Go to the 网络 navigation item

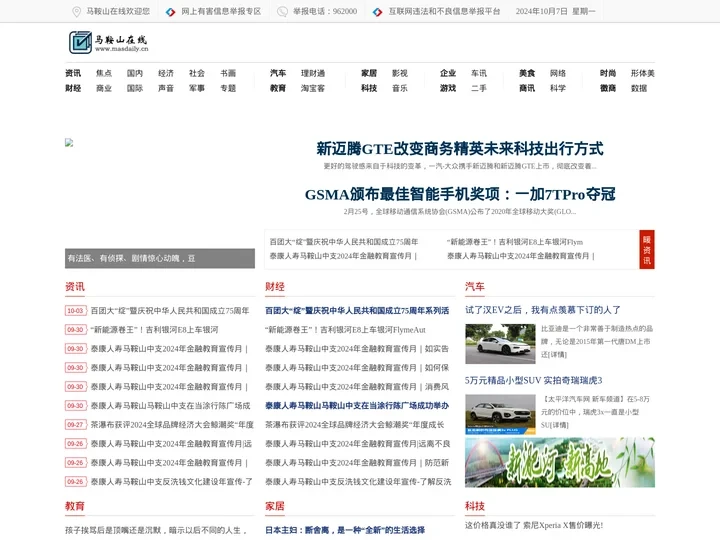557,73
